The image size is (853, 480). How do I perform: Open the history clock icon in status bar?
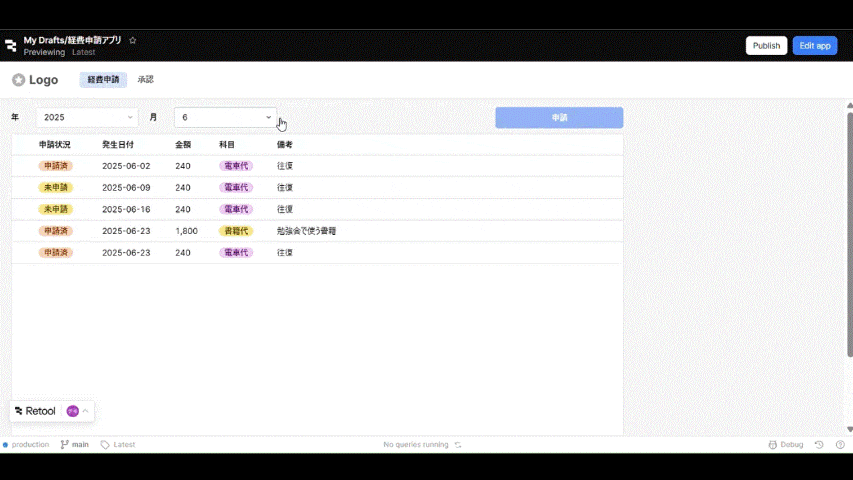click(x=819, y=445)
